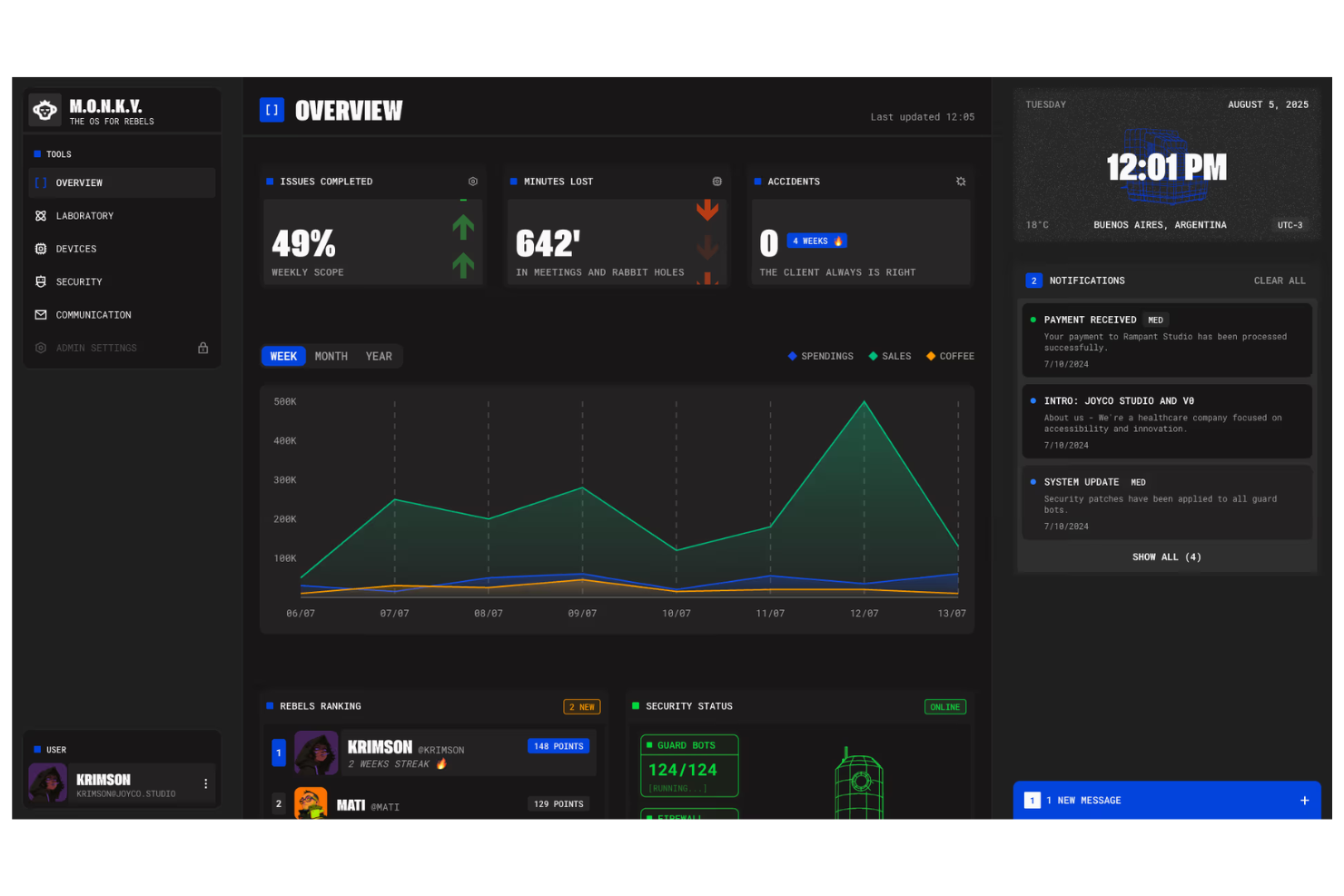
Task: Open Minutes Lost card settings icon
Action: click(717, 182)
